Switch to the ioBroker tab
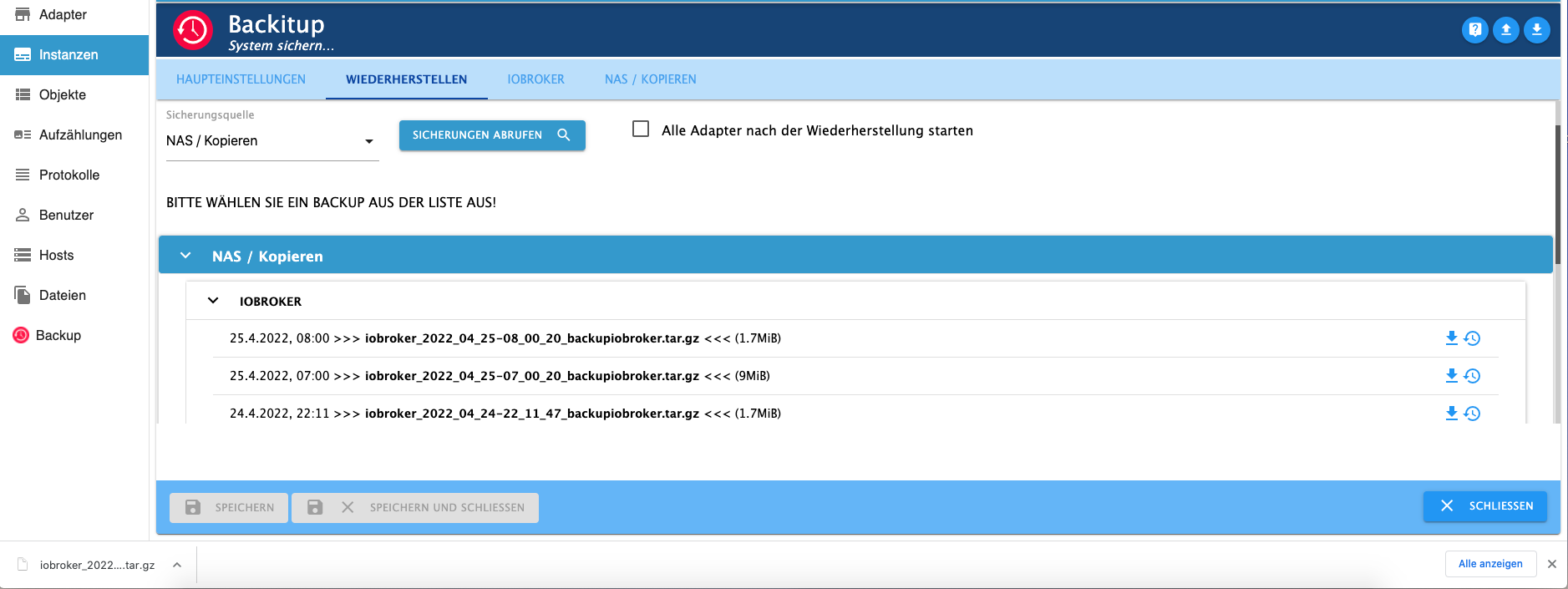The image size is (1568, 589). pyautogui.click(x=536, y=79)
